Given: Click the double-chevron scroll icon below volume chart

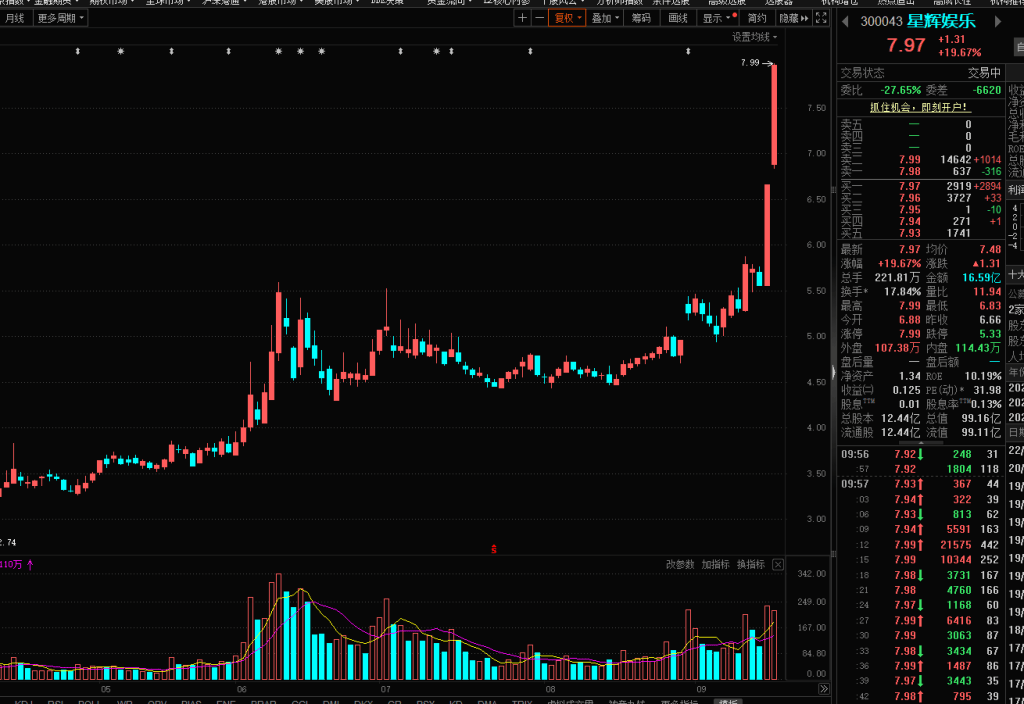Looking at the screenshot, I should (824, 689).
